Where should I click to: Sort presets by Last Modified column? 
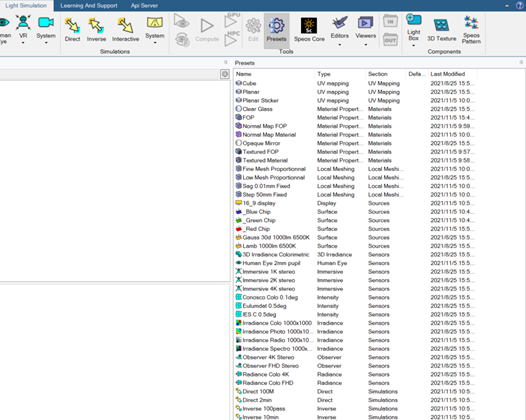click(452, 74)
